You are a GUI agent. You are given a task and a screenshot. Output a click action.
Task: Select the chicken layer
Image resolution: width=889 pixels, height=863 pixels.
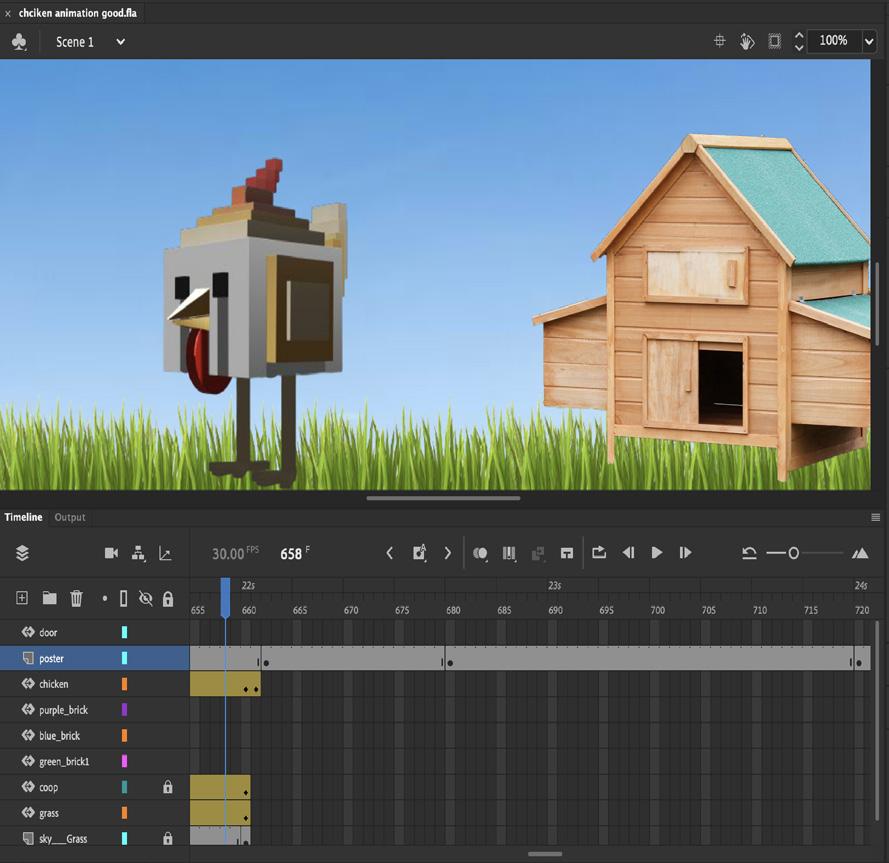(54, 685)
